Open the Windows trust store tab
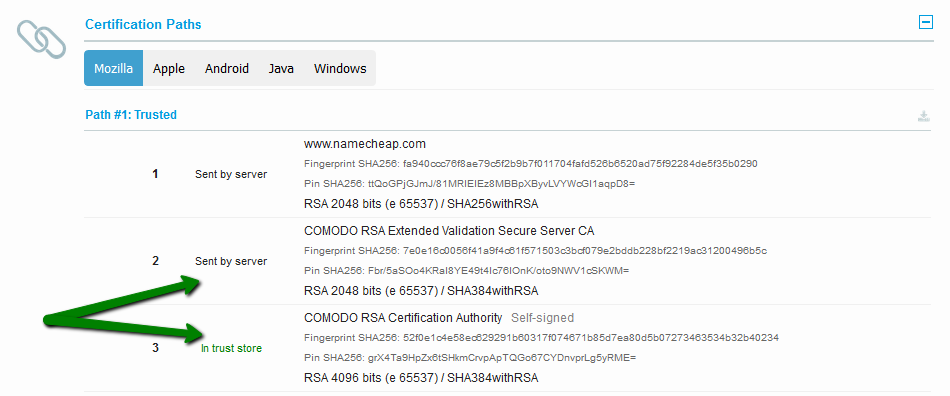 (x=340, y=68)
